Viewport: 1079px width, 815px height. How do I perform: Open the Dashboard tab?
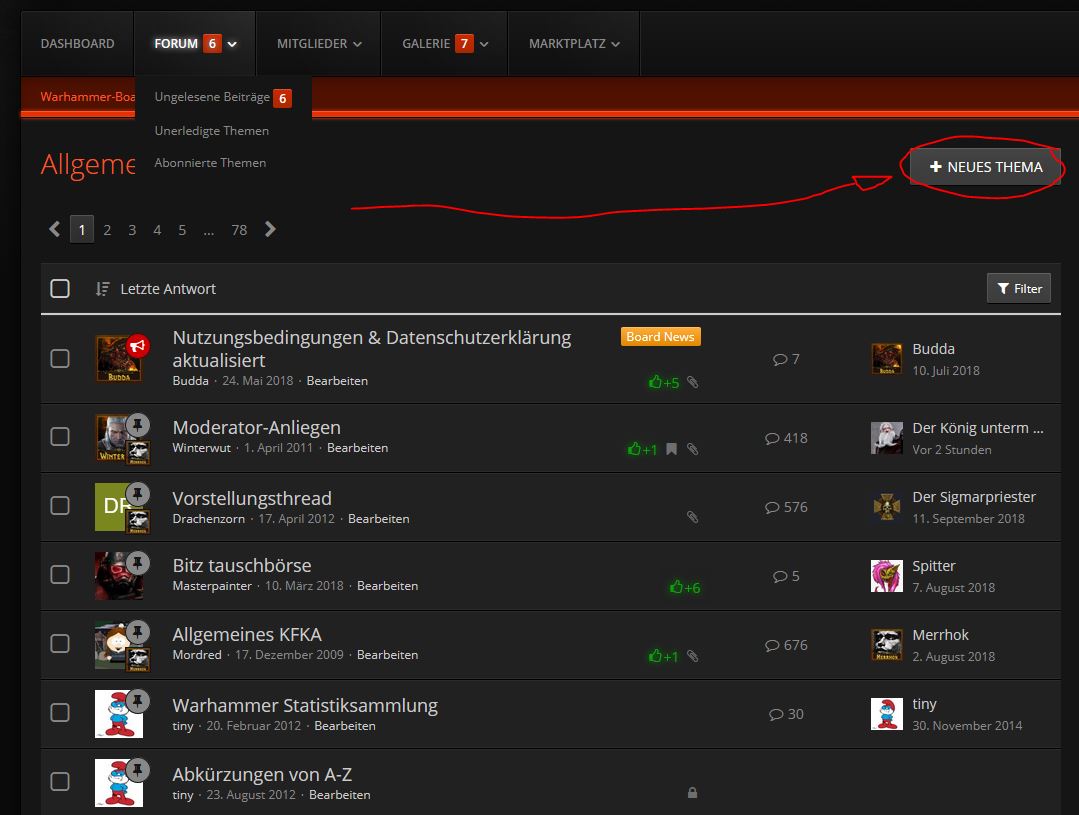point(78,43)
